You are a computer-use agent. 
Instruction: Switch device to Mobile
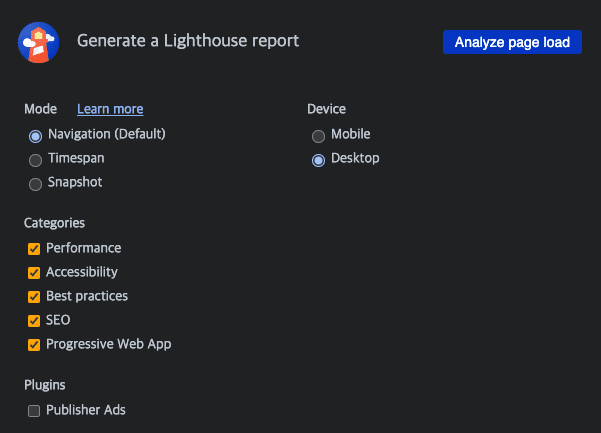(318, 136)
